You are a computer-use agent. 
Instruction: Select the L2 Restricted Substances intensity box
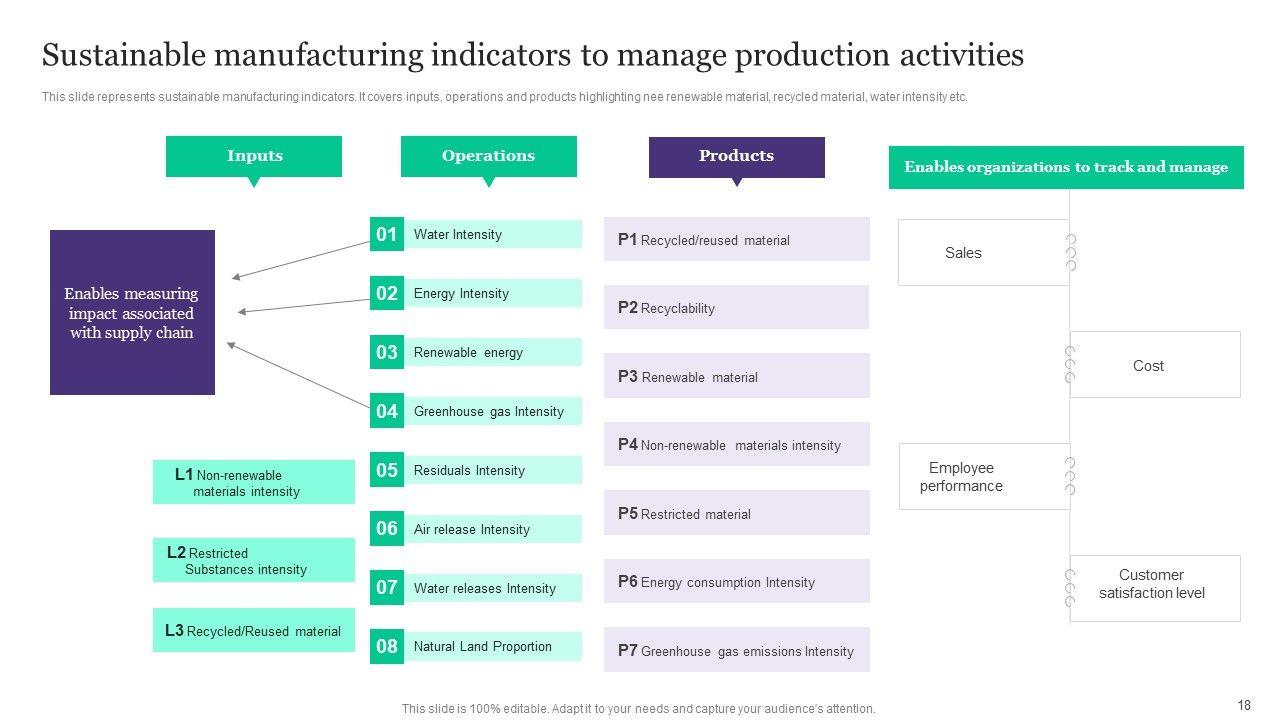254,560
